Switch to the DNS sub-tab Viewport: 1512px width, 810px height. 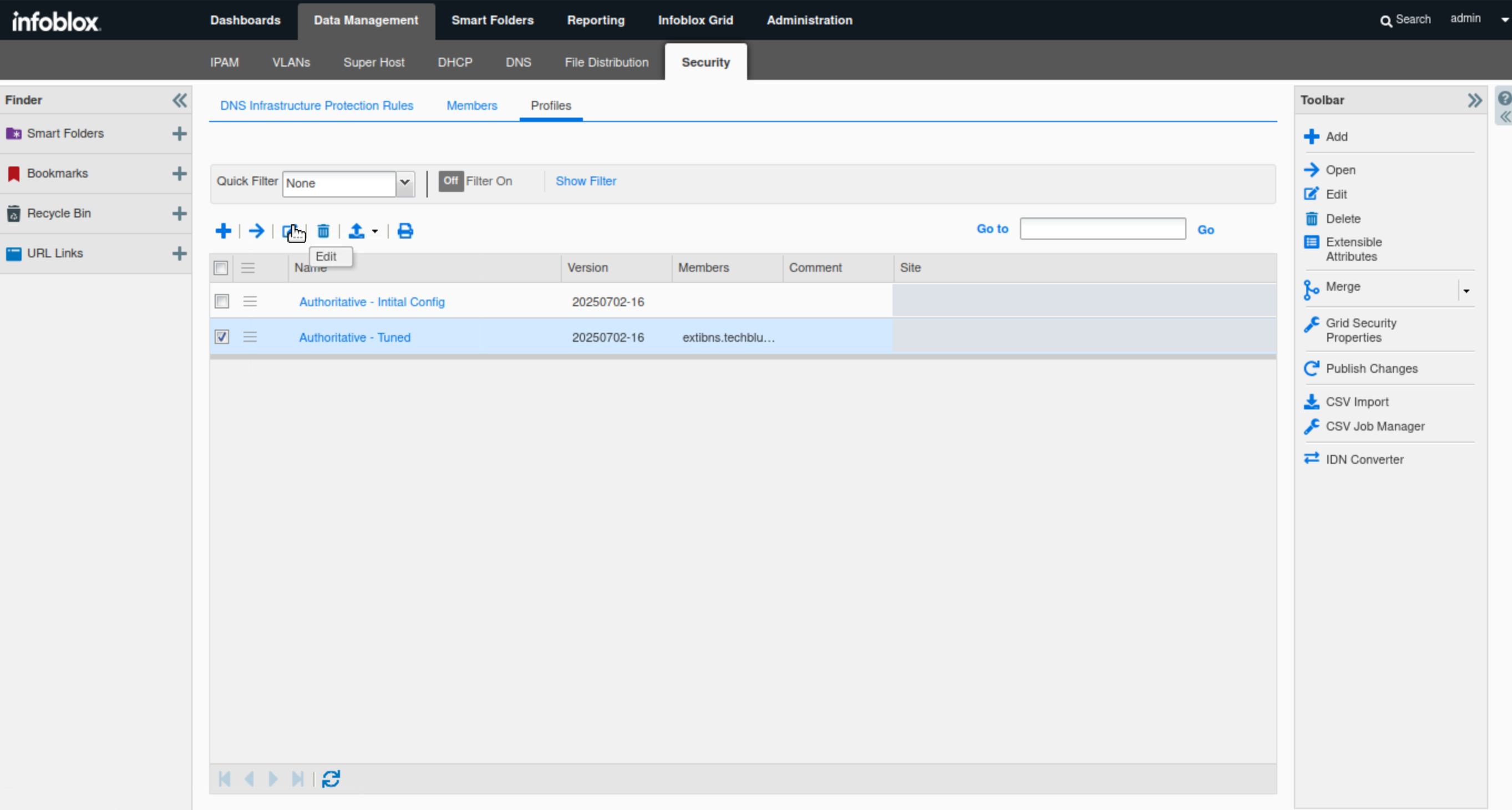[518, 62]
